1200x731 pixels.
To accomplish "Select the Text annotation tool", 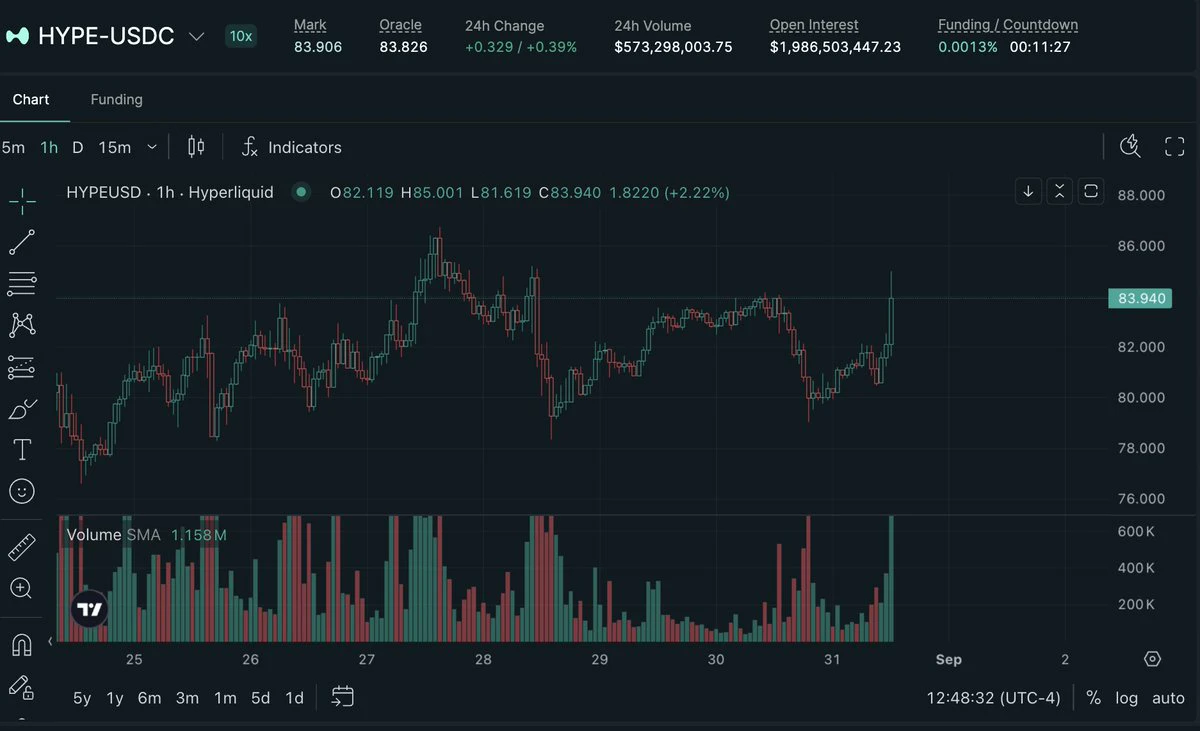I will pyautogui.click(x=22, y=450).
